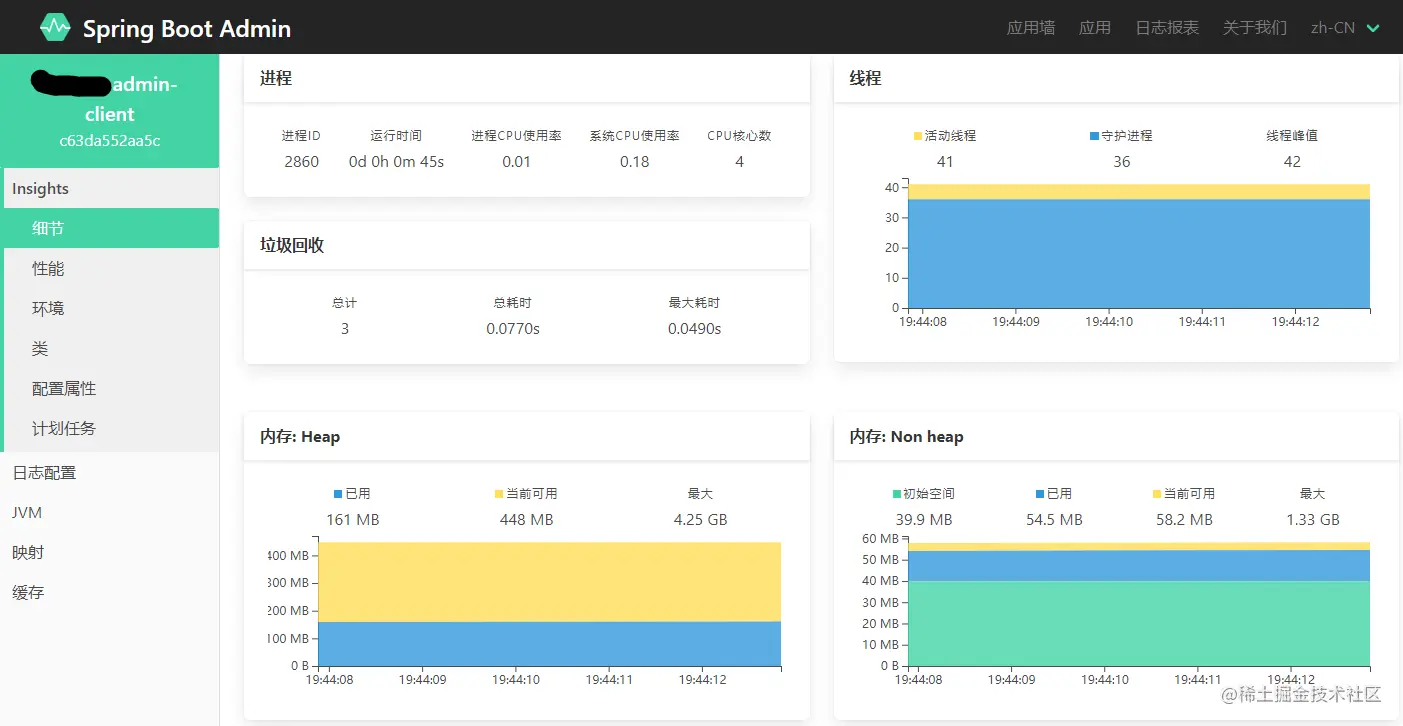Image resolution: width=1403 pixels, height=726 pixels.
Task: Click the yellow 活动线程 legend swatch
Action: click(918, 136)
